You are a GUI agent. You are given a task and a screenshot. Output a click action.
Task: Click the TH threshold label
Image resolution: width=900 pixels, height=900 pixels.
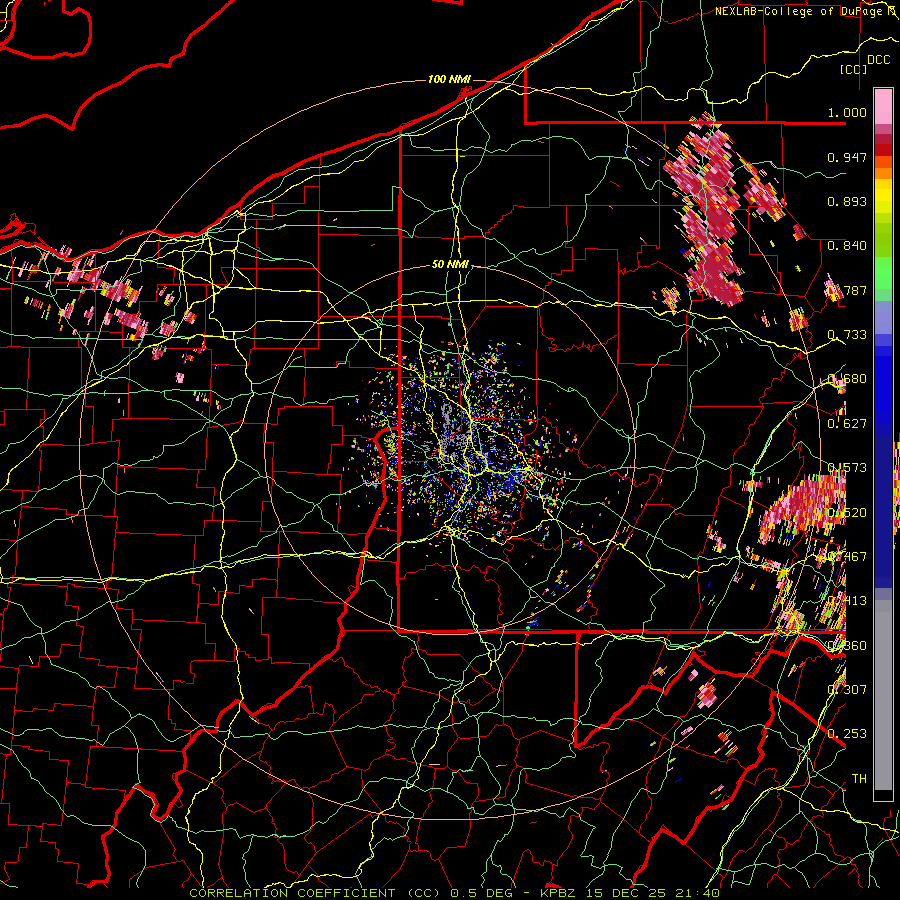(859, 779)
